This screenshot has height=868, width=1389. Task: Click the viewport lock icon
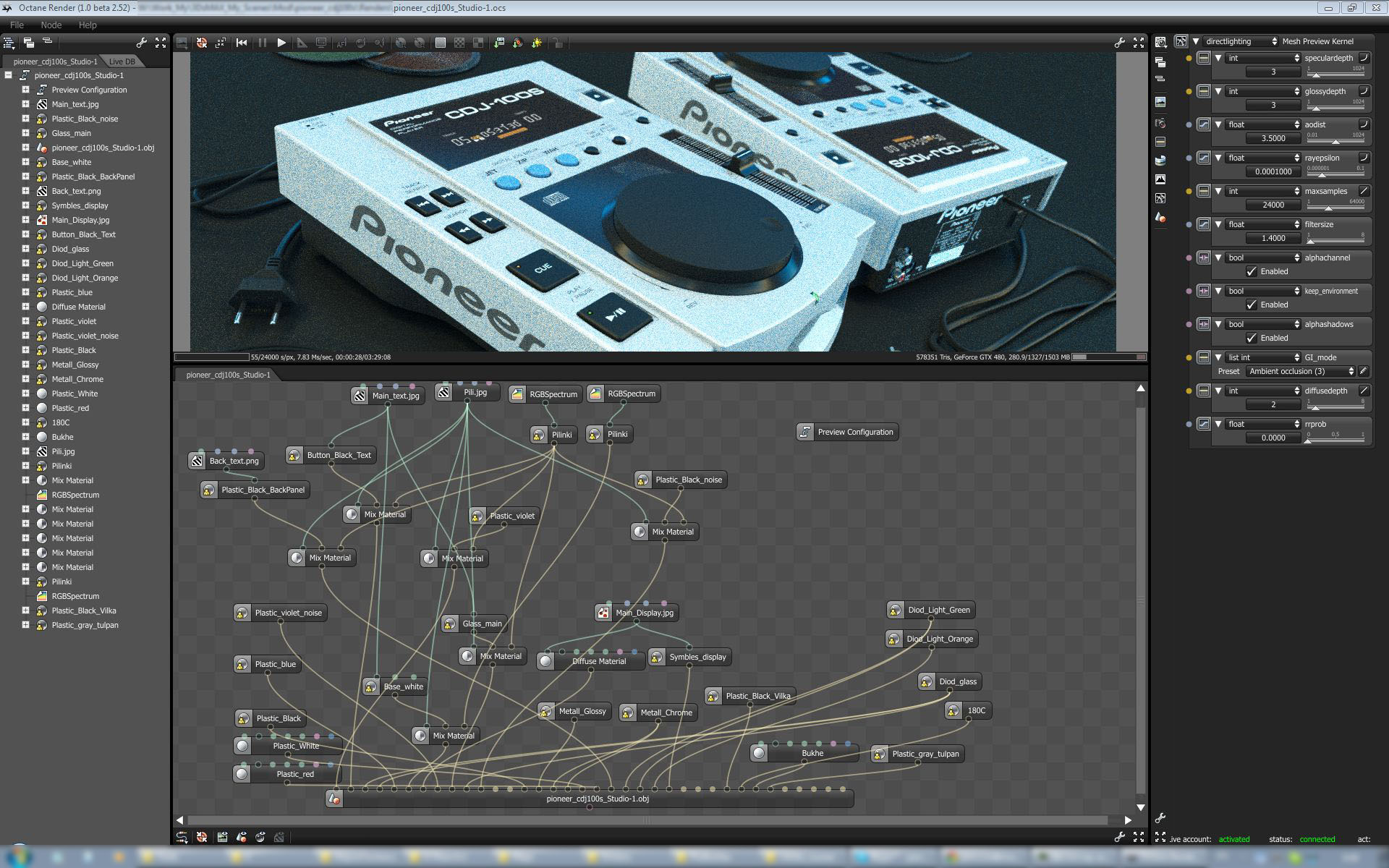tap(557, 43)
